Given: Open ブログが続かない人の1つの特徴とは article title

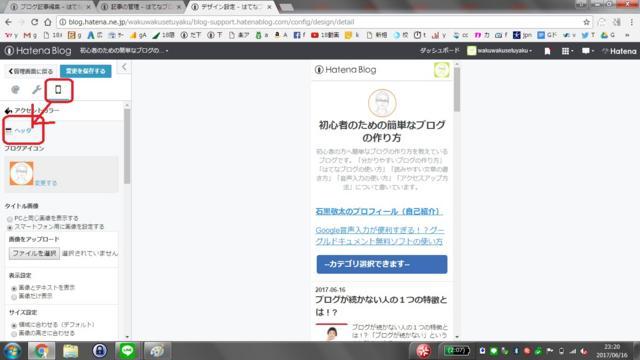Looking at the screenshot, I should [381, 306].
